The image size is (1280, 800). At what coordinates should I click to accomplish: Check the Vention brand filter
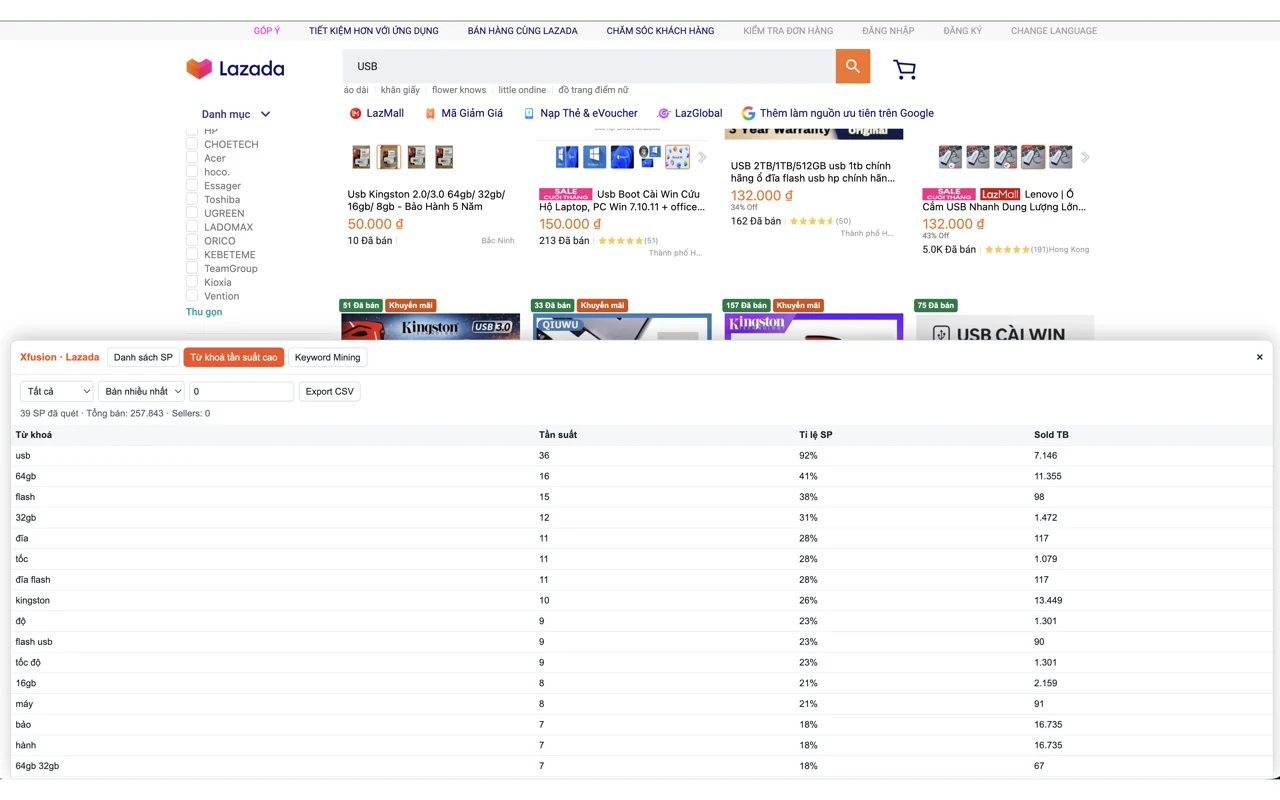(192, 296)
